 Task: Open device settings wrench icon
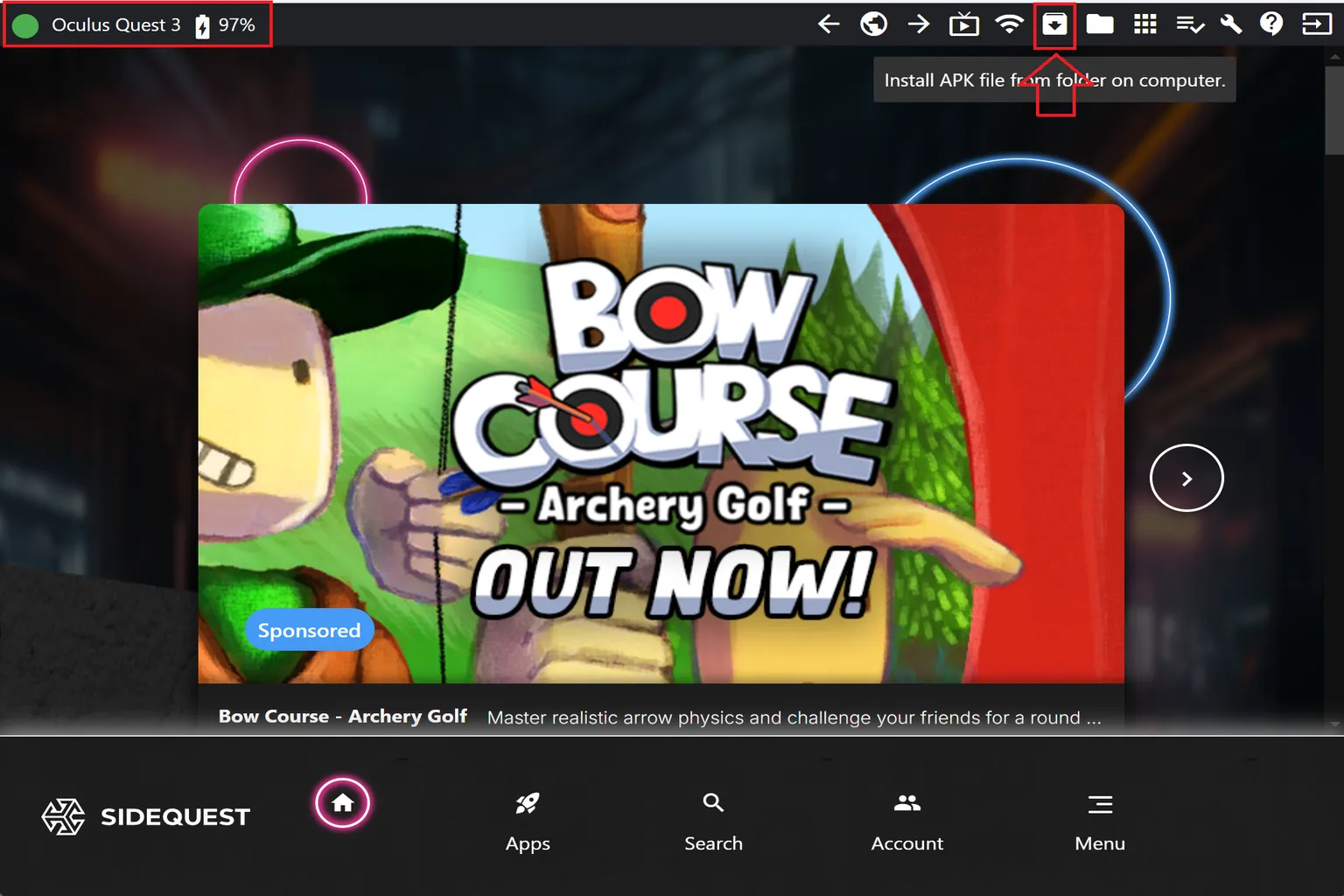pyautogui.click(x=1231, y=24)
